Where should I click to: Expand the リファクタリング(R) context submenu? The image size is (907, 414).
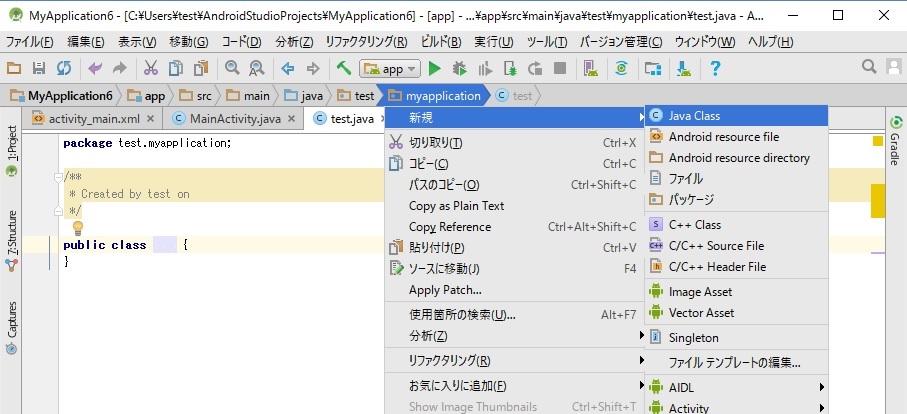coord(514,361)
